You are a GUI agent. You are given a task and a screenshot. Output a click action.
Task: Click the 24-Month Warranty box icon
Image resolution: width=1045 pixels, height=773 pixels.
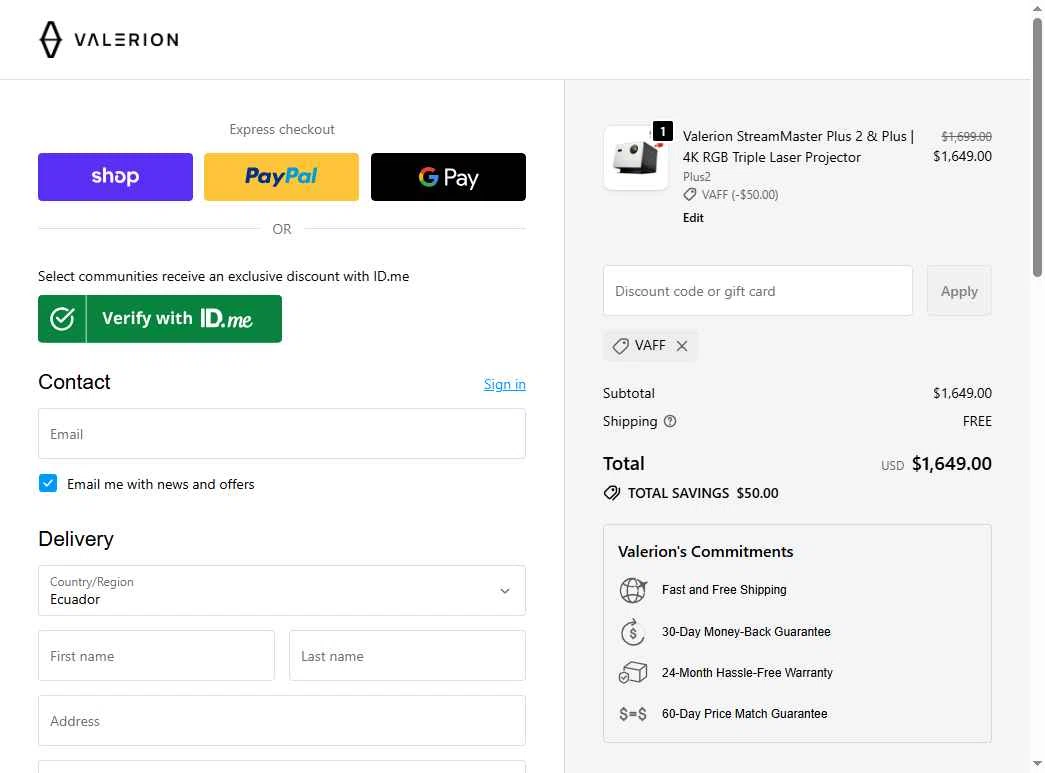pos(632,672)
